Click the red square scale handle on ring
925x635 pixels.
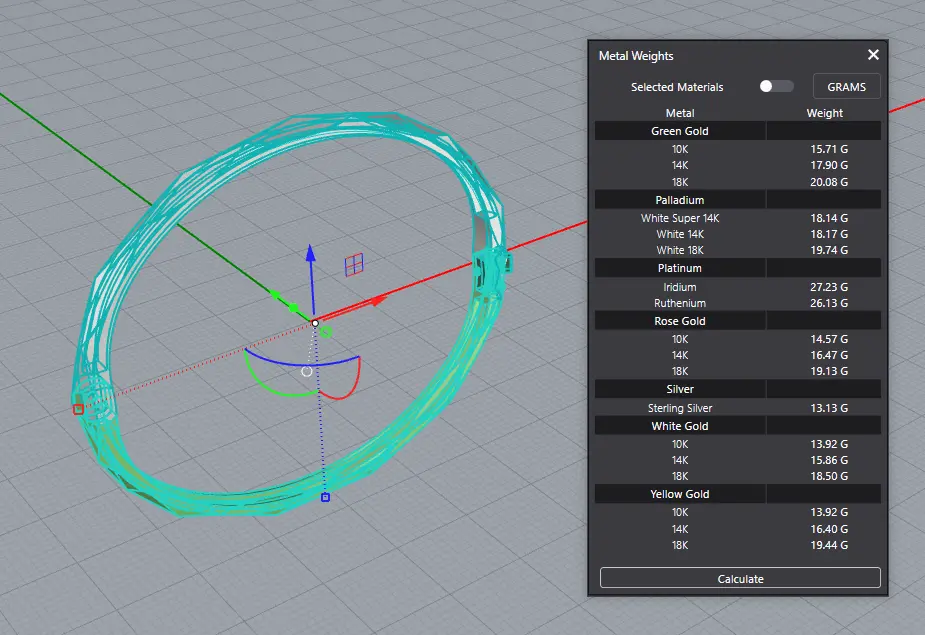pyautogui.click(x=78, y=408)
